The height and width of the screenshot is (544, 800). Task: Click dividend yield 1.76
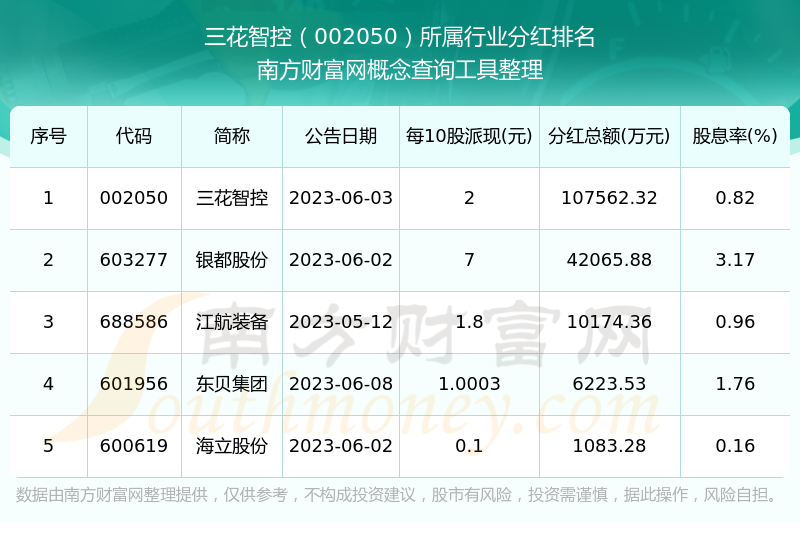coord(735,384)
